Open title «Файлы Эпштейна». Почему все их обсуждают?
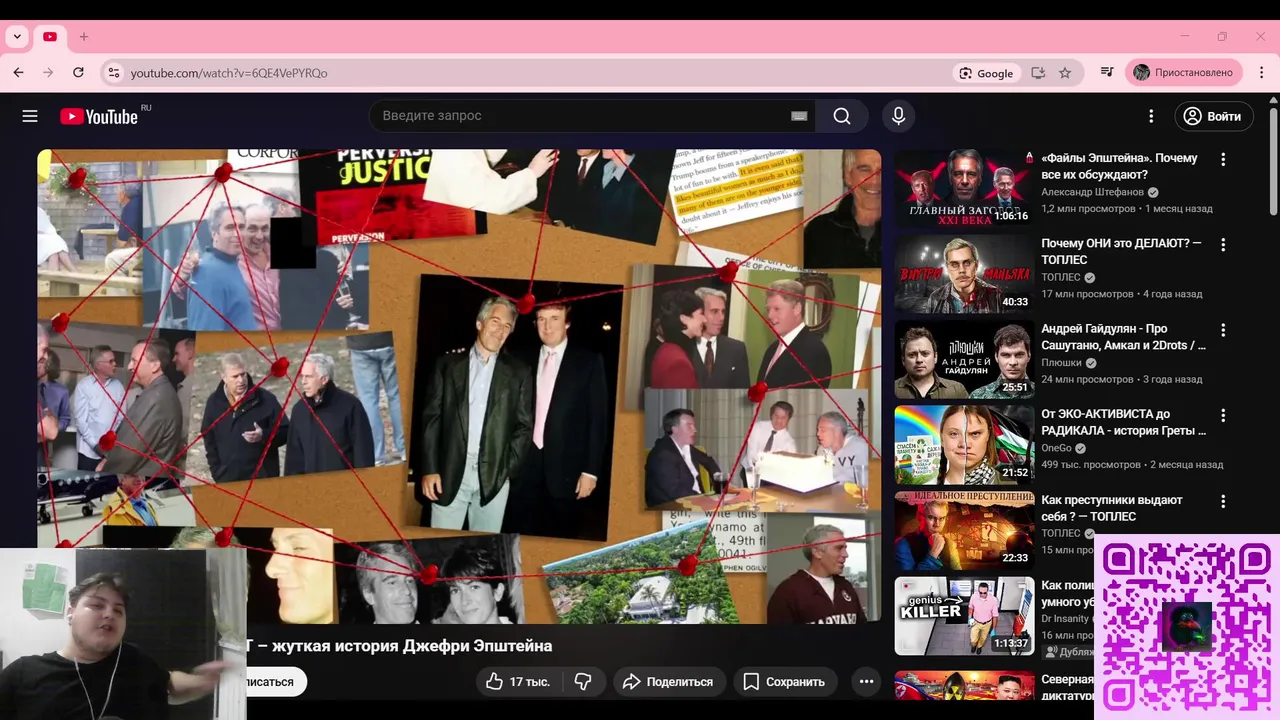1280x720 pixels. [x=1119, y=167]
